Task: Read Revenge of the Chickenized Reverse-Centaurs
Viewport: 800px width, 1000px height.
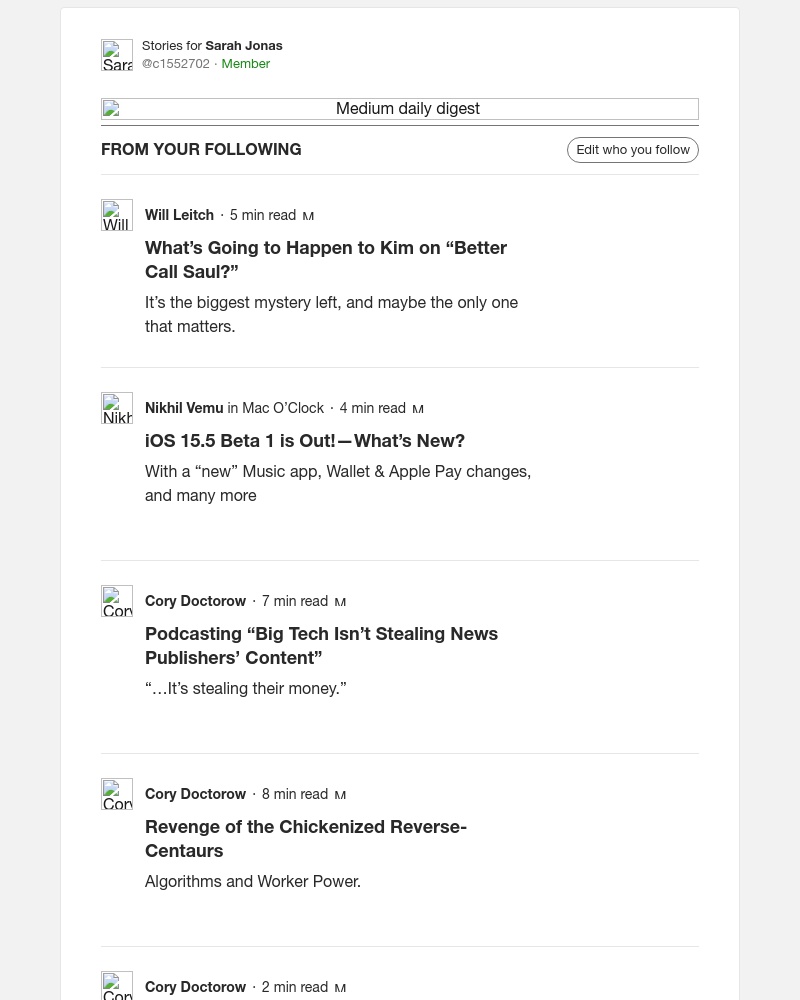Action: (x=306, y=839)
